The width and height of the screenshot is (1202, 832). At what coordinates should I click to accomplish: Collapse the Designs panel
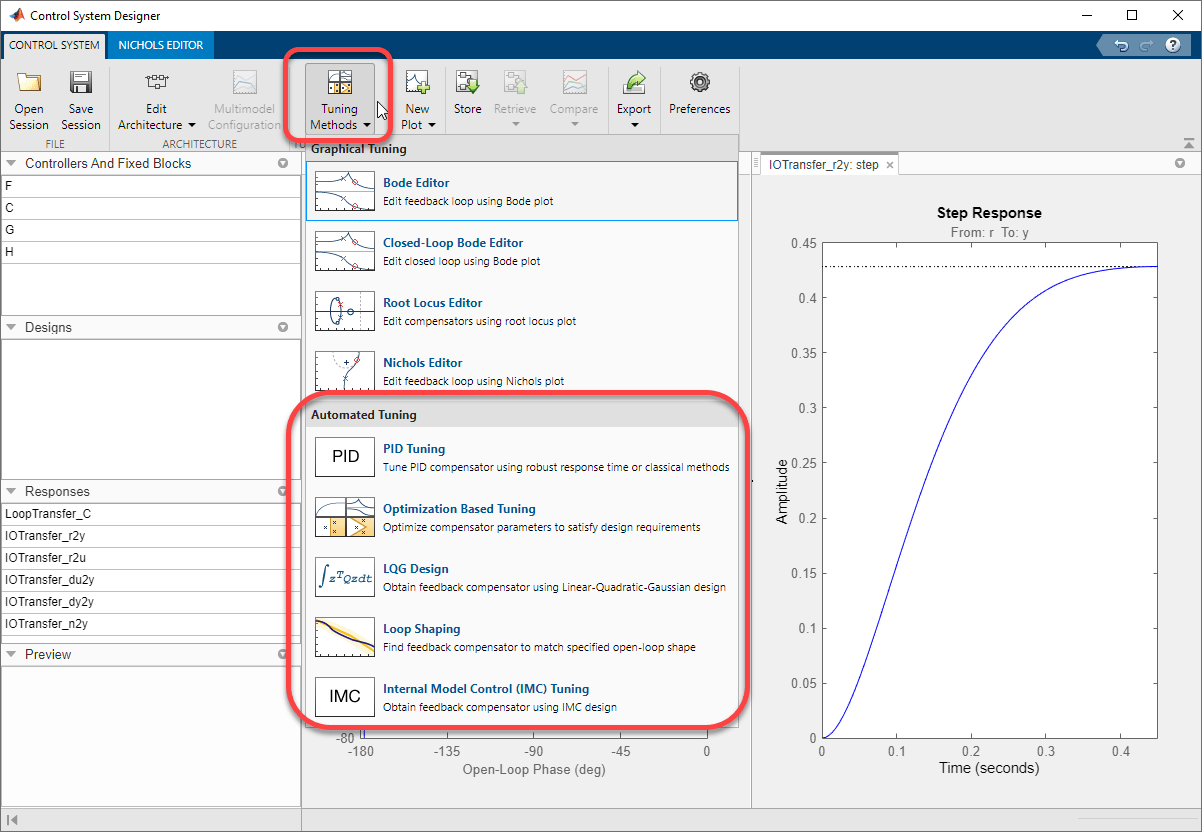click(11, 327)
